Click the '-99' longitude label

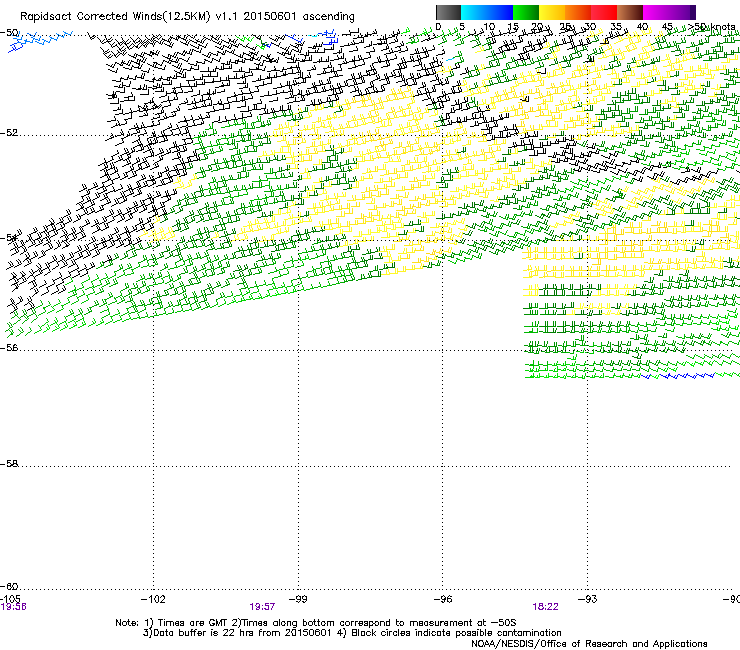[x=298, y=599]
